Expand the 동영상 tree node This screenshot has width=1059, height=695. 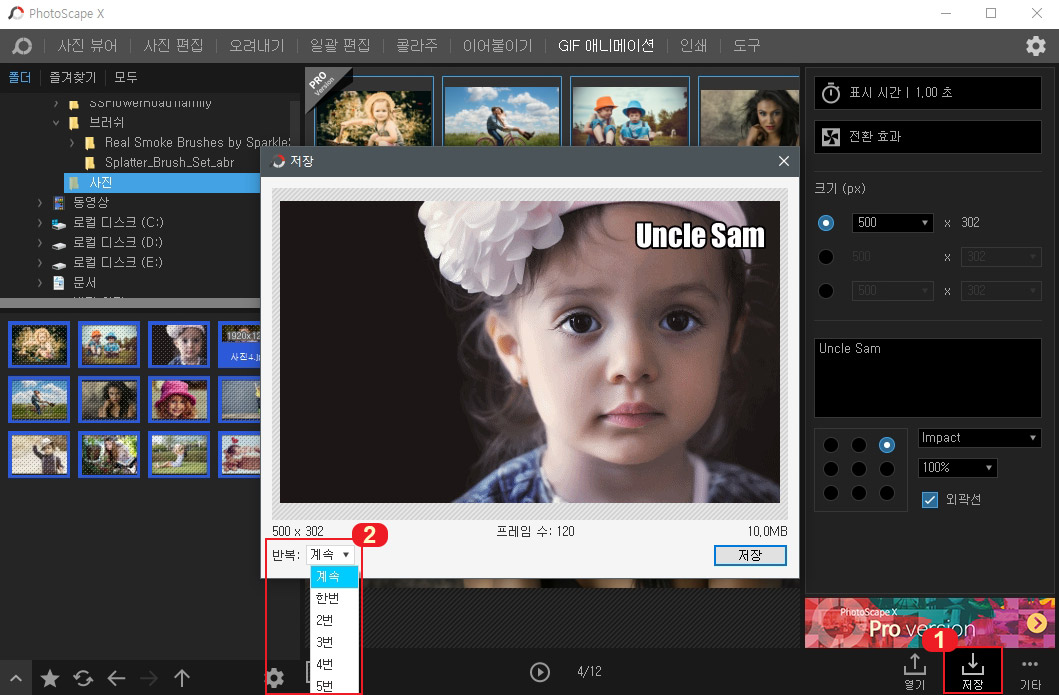[x=40, y=203]
